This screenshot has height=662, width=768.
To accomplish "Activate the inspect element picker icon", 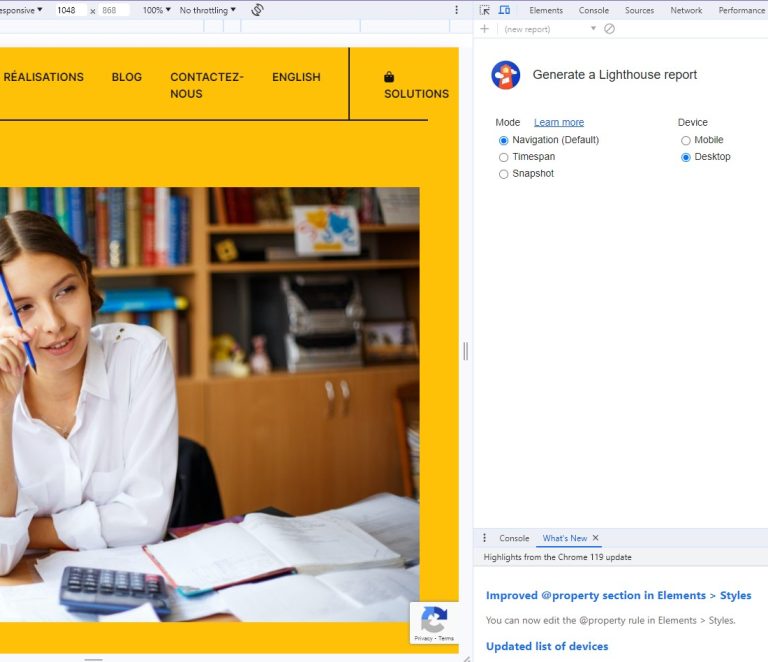I will tap(485, 10).
